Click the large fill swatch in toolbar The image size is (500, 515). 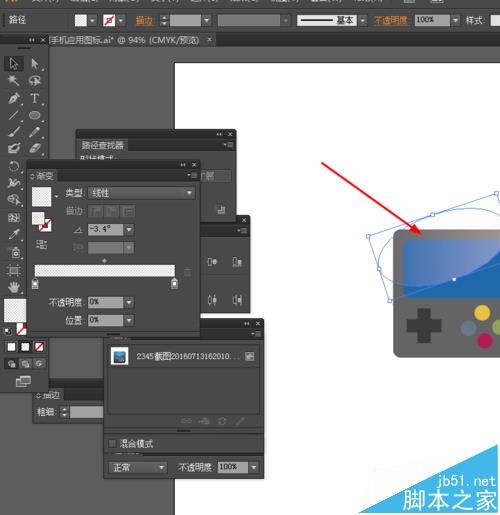click(15, 310)
